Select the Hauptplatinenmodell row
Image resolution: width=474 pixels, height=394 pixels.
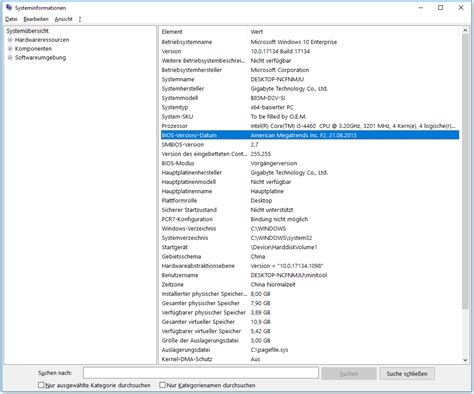310,182
